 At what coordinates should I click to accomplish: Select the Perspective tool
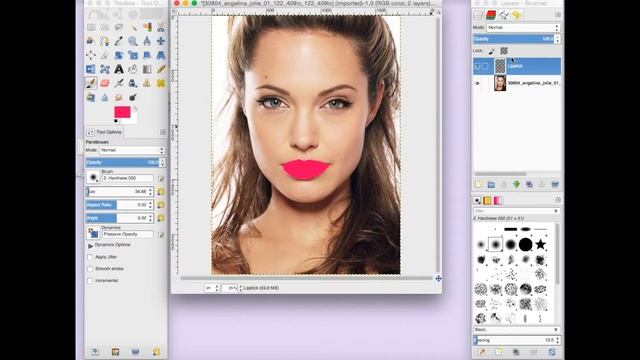click(161, 55)
